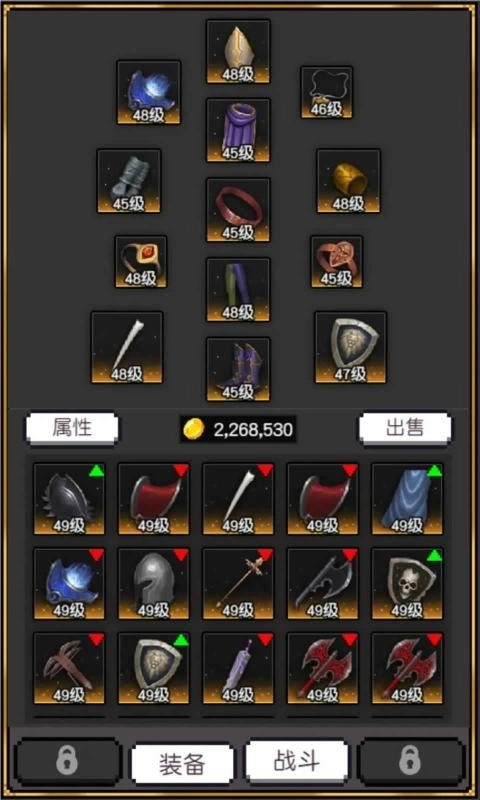Click the locked left bottom tab
Viewport: 480px width, 800px height.
68,761
